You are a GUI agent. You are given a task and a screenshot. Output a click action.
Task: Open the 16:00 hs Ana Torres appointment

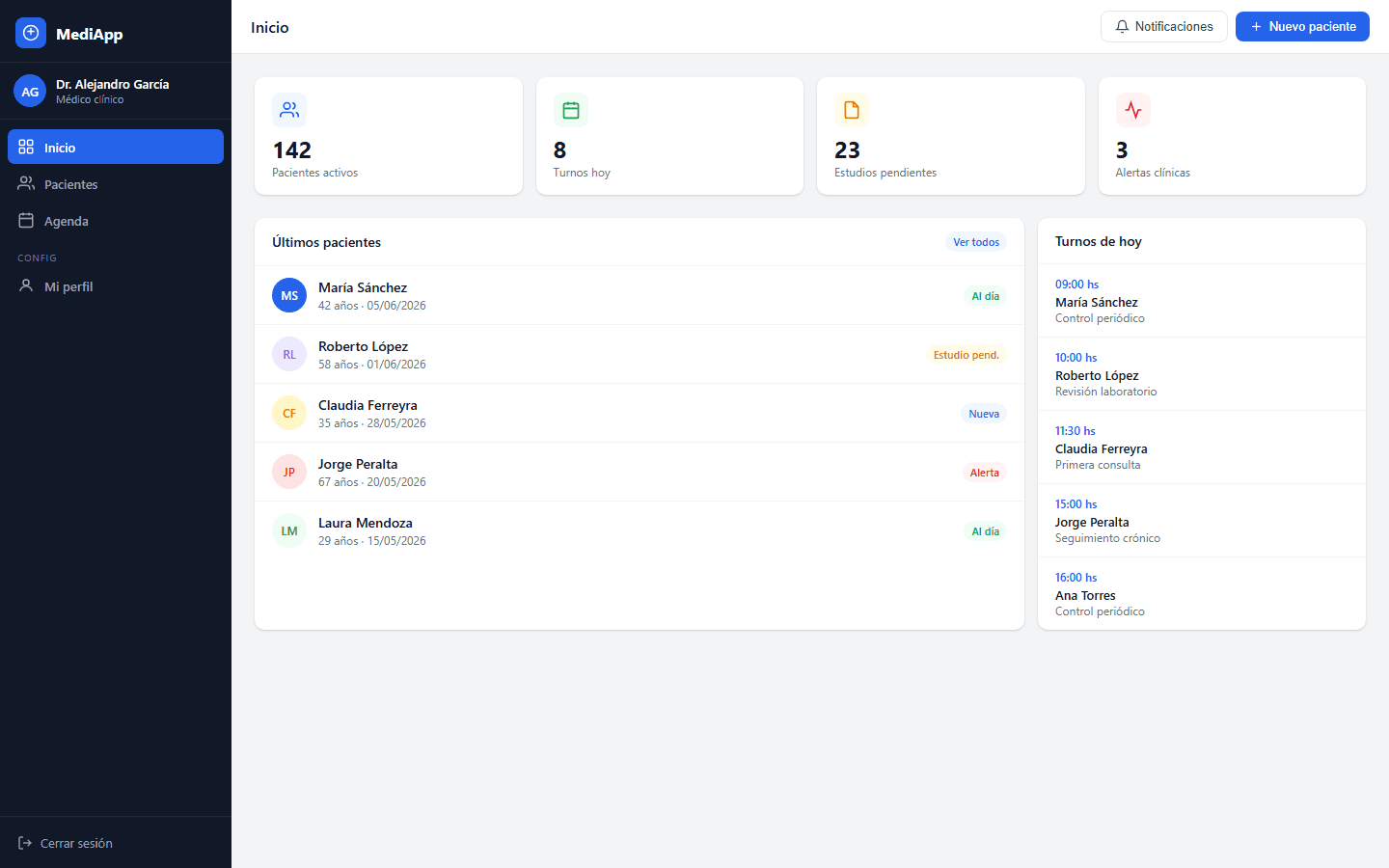click(1202, 594)
